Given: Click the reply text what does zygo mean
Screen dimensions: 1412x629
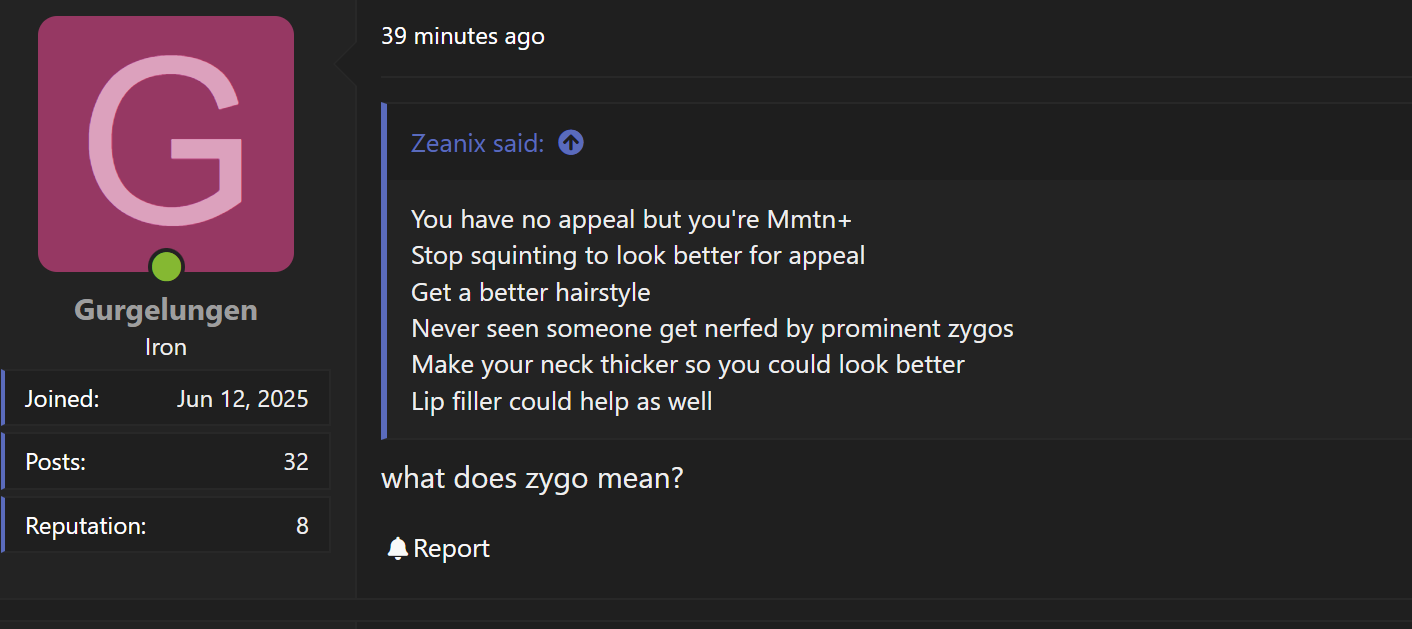Looking at the screenshot, I should 532,478.
